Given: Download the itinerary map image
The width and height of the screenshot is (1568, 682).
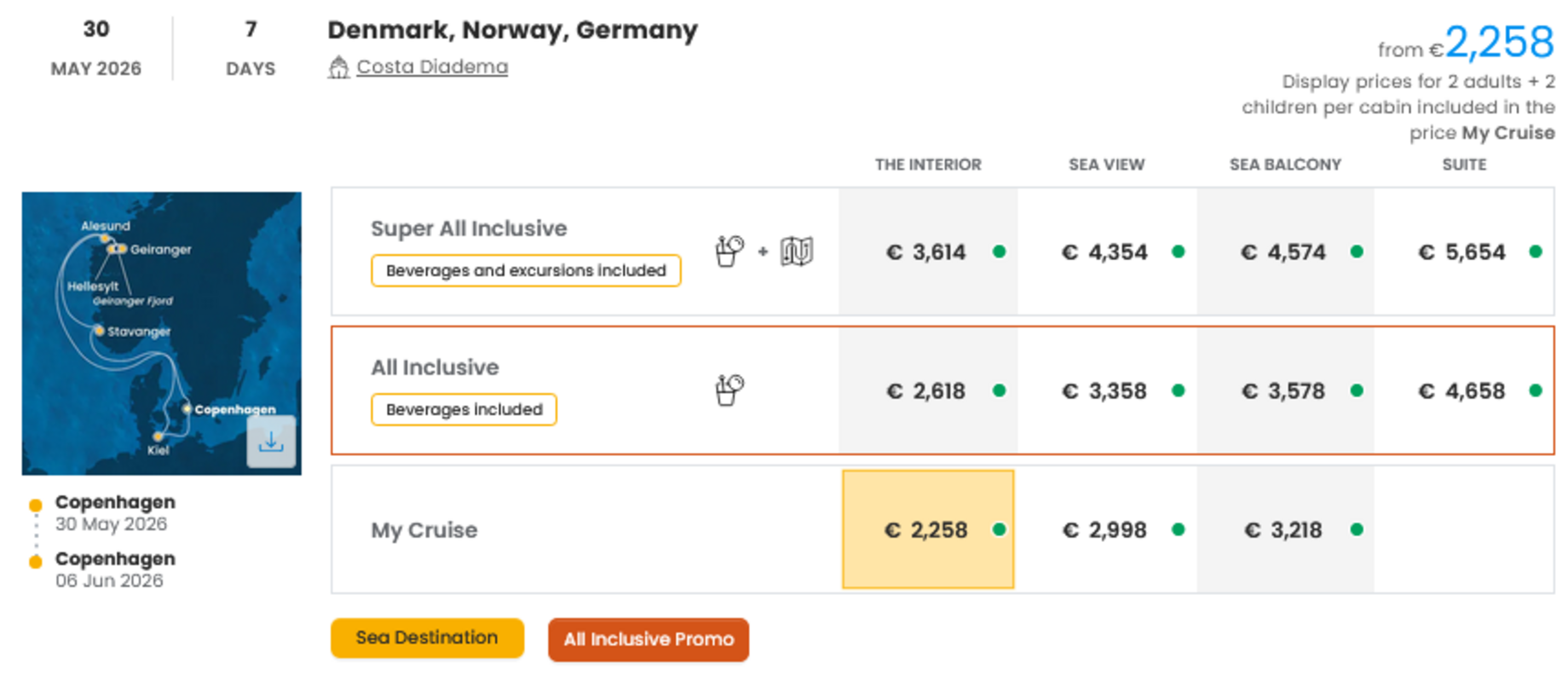Looking at the screenshot, I should [271, 442].
